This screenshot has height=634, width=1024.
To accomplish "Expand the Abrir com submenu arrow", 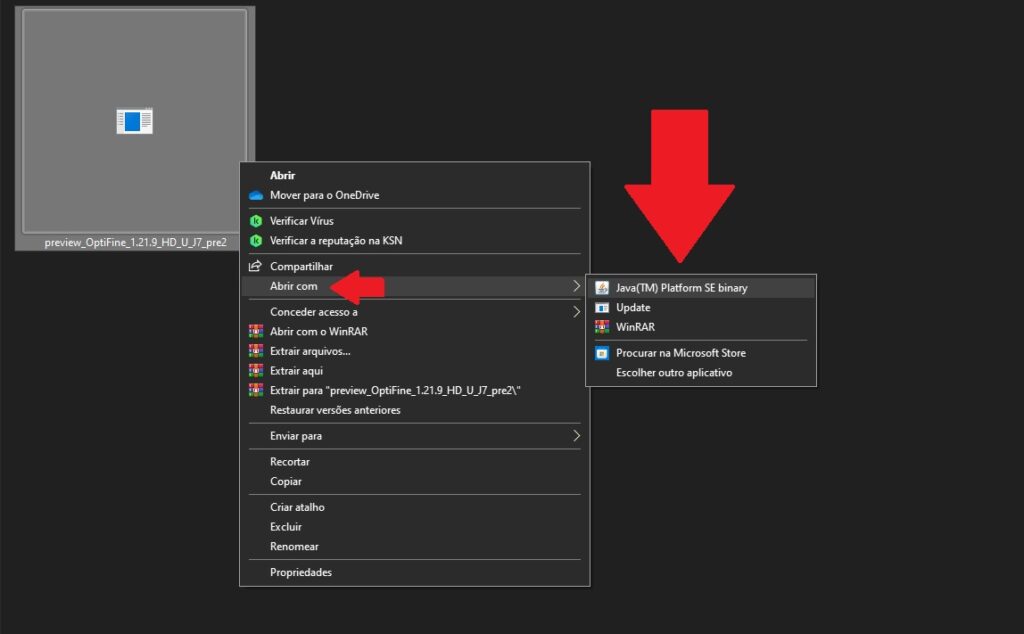I will pyautogui.click(x=576, y=286).
